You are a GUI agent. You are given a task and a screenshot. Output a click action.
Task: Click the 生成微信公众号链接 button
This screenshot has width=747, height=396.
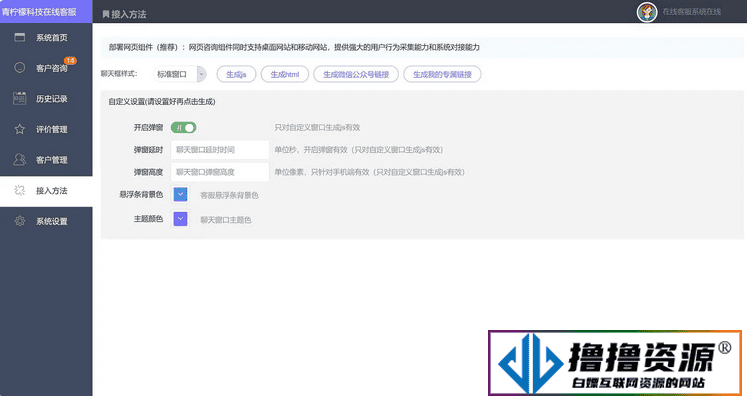[x=356, y=74]
